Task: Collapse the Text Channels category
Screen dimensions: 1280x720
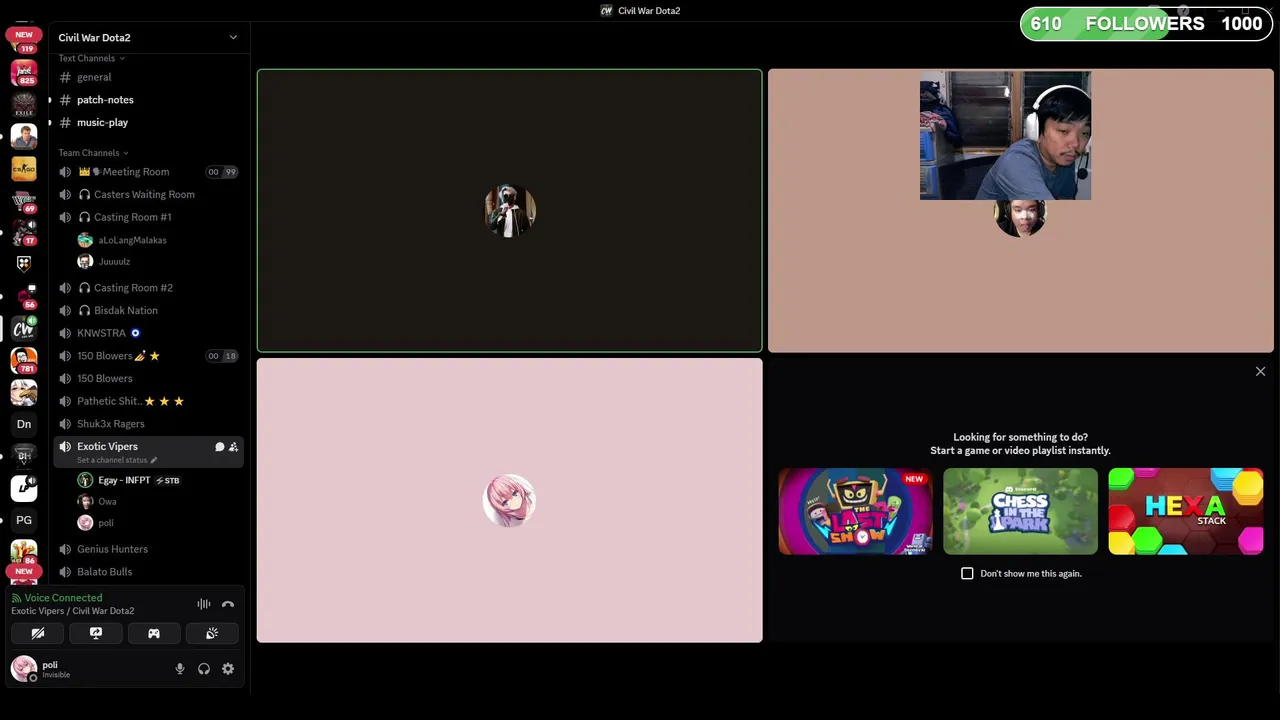Action: (x=91, y=58)
